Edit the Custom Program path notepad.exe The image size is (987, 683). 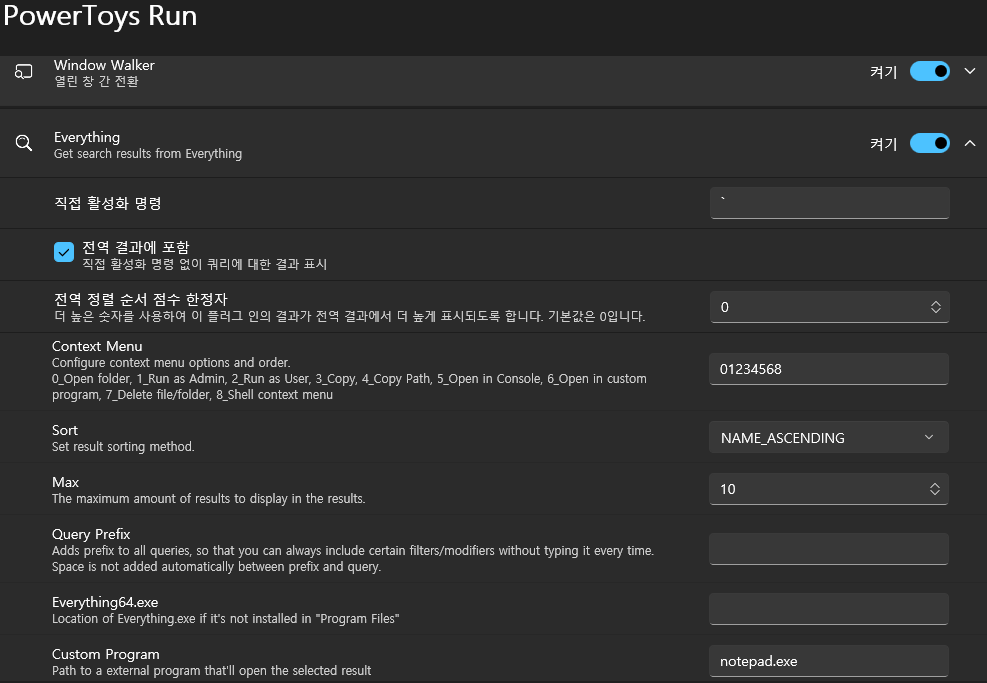(x=828, y=660)
